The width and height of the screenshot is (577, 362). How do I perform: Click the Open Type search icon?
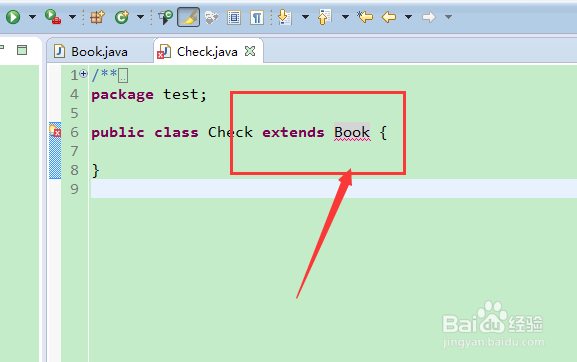tap(165, 17)
